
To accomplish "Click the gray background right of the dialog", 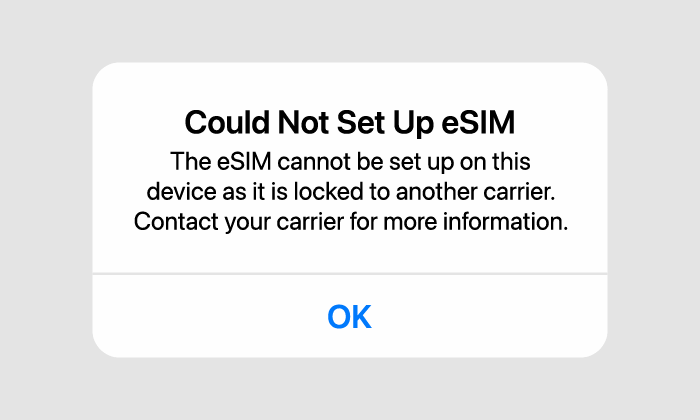I will [x=655, y=210].
